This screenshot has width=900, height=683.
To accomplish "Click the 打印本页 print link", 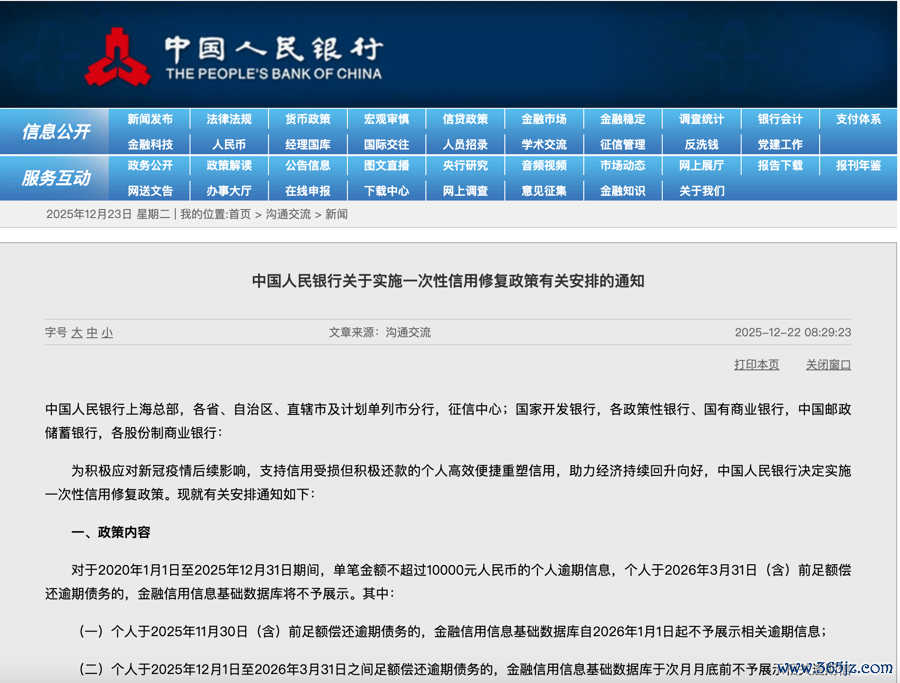I will pyautogui.click(x=756, y=365).
